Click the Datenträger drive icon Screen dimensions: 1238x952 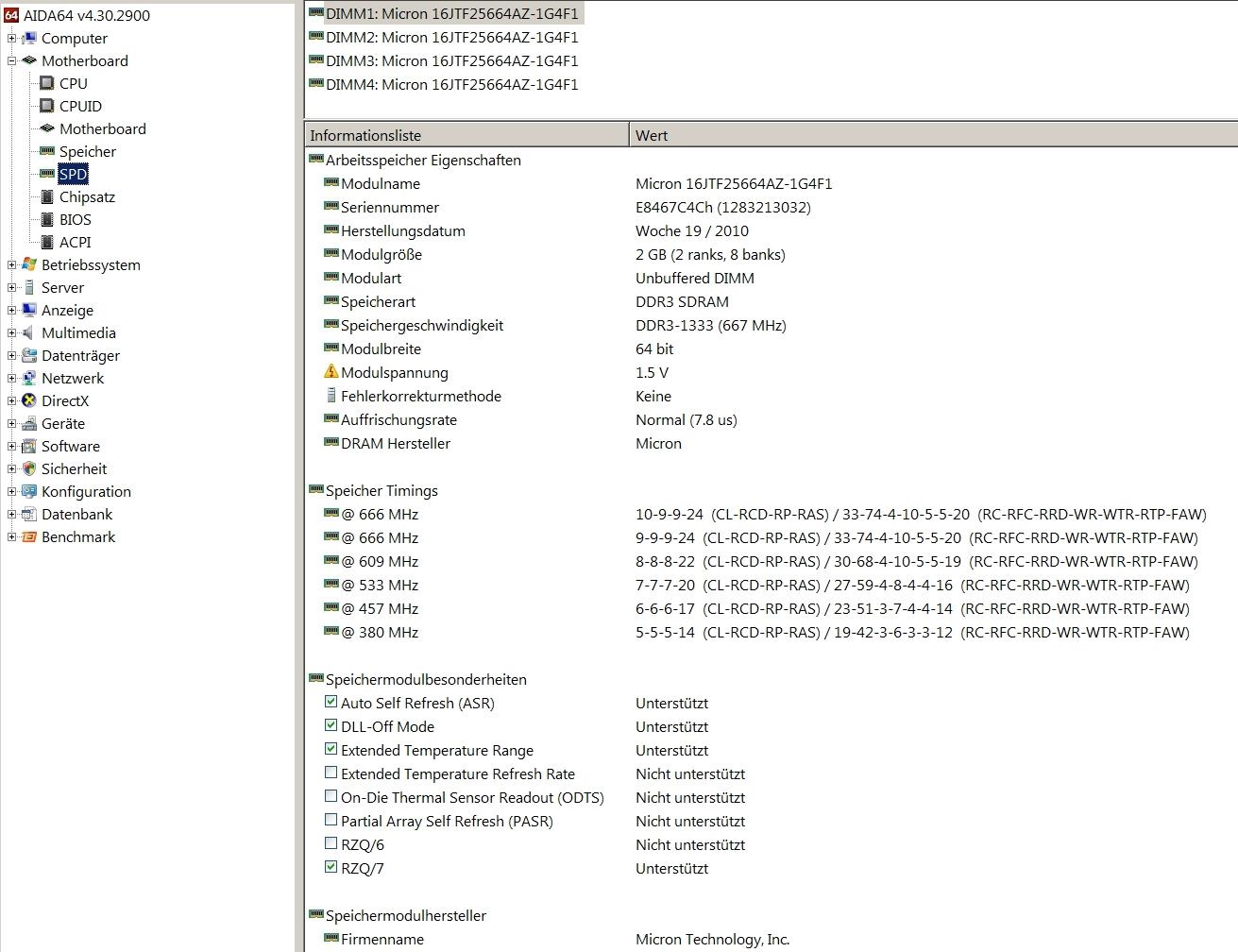29,355
